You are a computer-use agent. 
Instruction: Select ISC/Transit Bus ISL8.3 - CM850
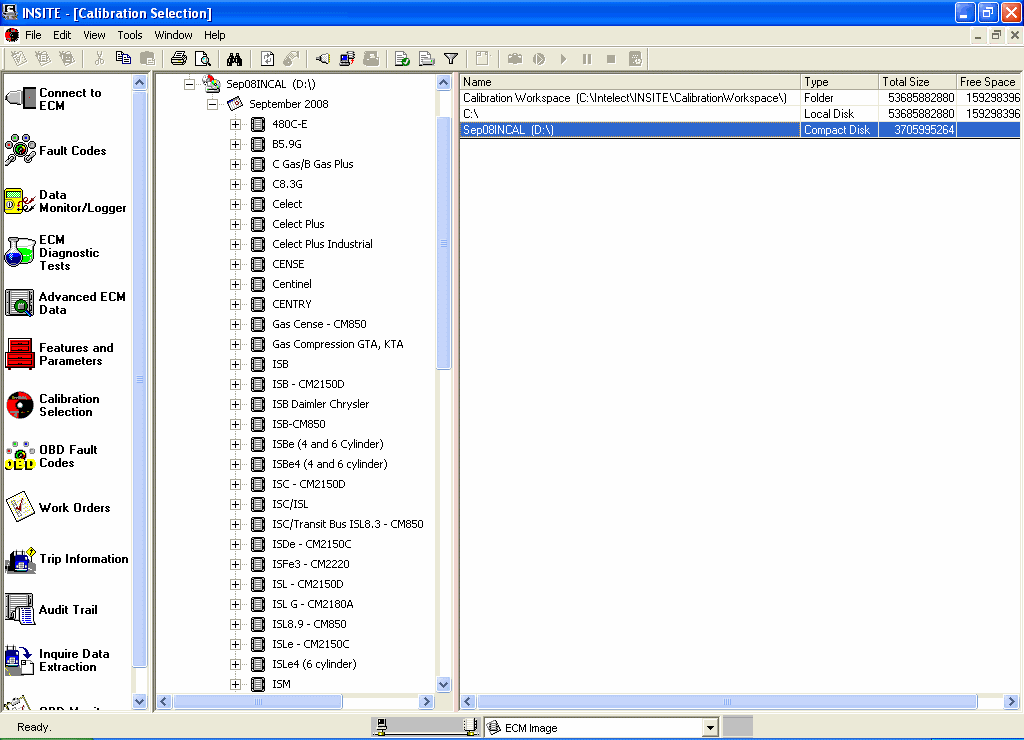(x=347, y=524)
